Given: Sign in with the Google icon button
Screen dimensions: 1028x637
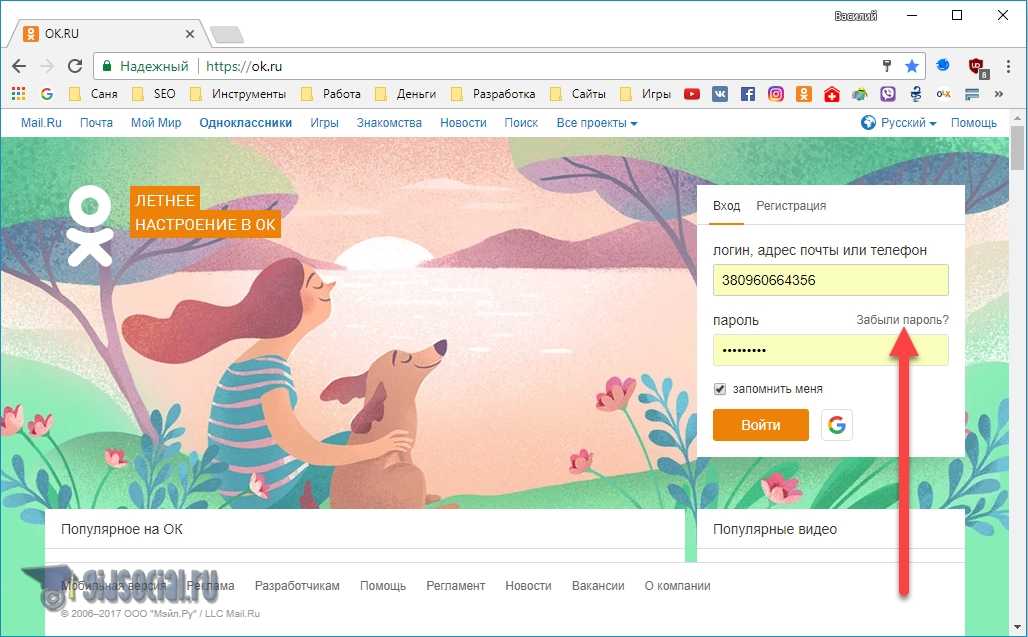Looking at the screenshot, I should [x=837, y=425].
